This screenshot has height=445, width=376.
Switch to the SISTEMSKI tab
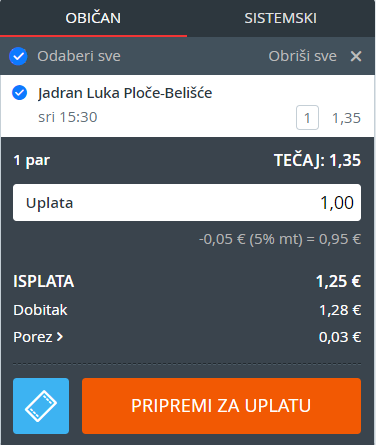tap(280, 18)
